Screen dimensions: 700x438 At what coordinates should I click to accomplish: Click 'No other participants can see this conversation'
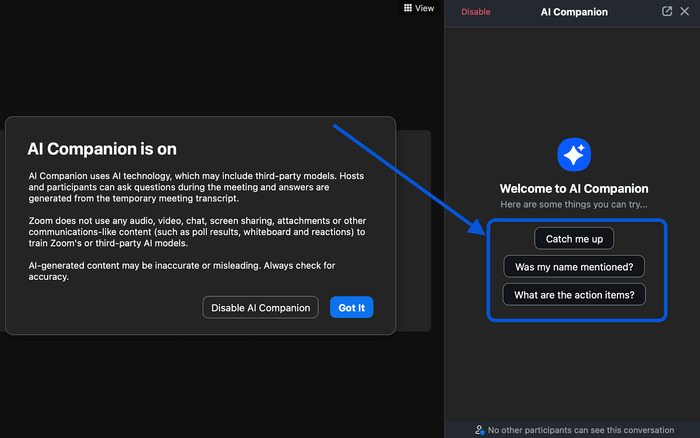[x=581, y=430]
